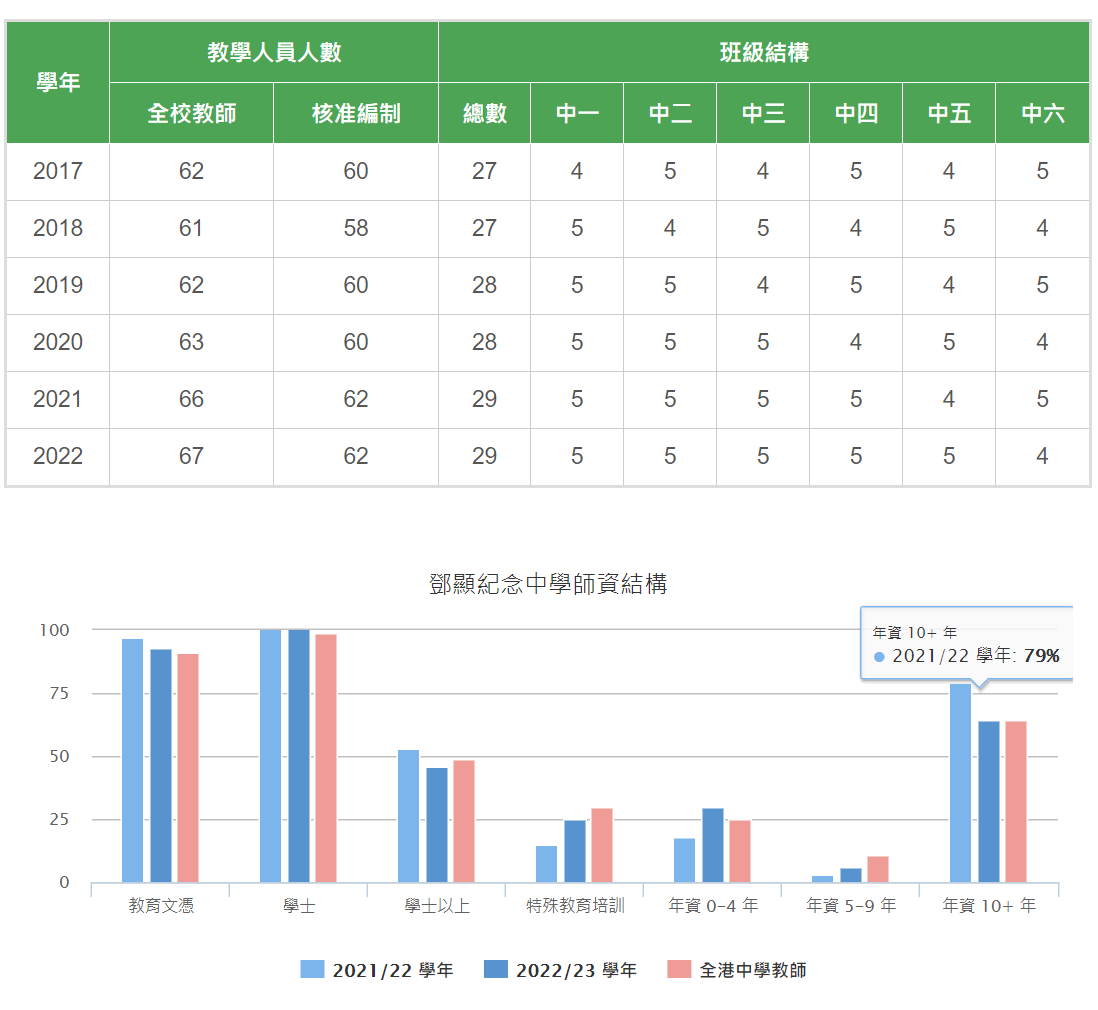Click the 79% tooltip for 年資 10+ 年

click(x=966, y=644)
